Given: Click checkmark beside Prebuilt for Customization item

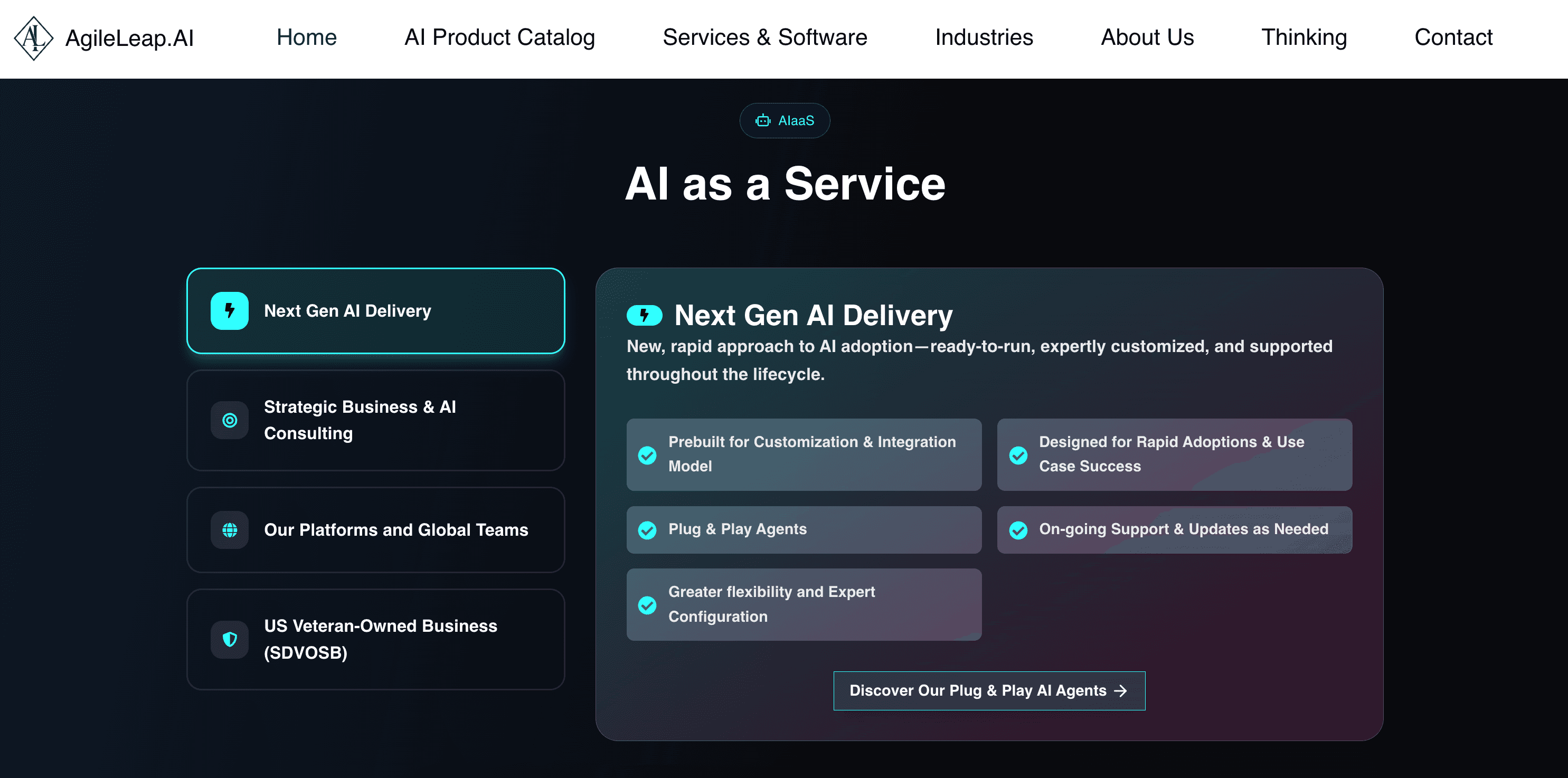Looking at the screenshot, I should pyautogui.click(x=647, y=455).
